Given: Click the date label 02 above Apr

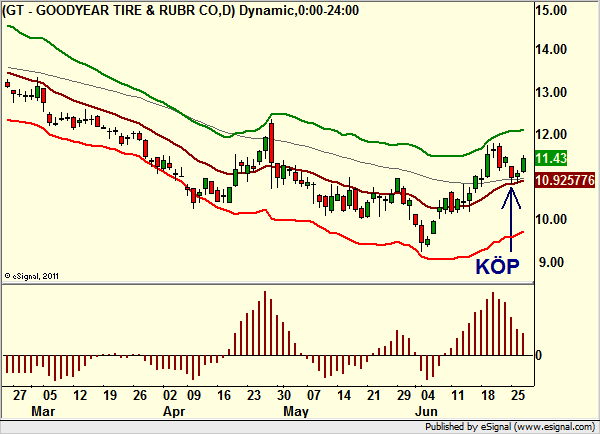Looking at the screenshot, I should click(170, 395).
